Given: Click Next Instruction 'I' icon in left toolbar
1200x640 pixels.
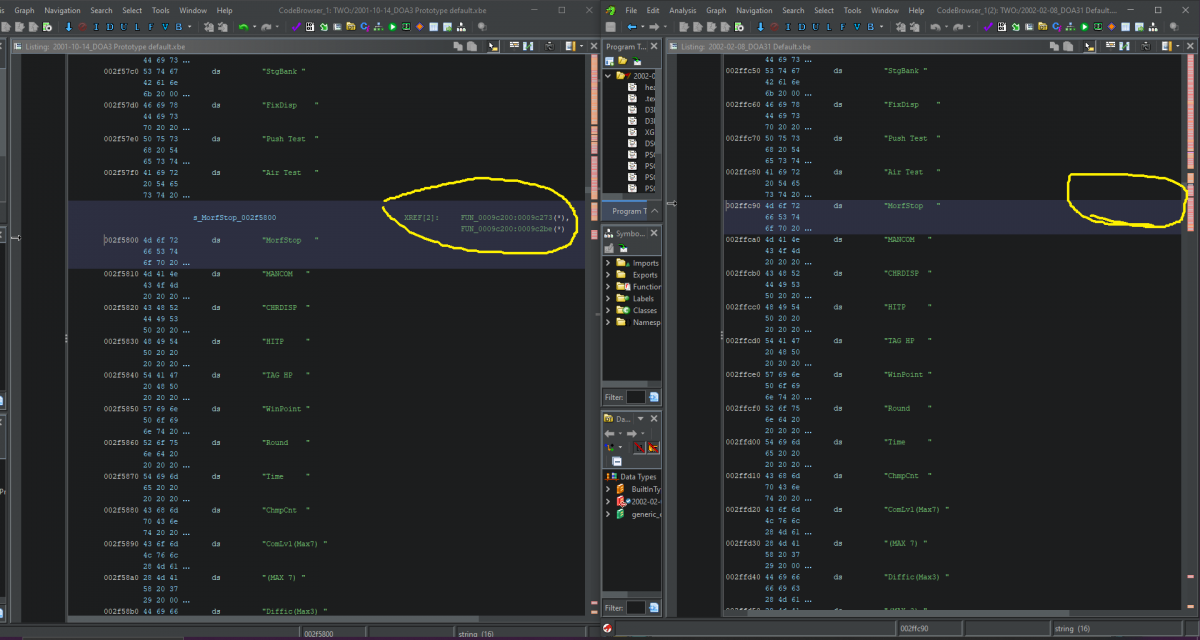Looking at the screenshot, I should pyautogui.click(x=96, y=26).
